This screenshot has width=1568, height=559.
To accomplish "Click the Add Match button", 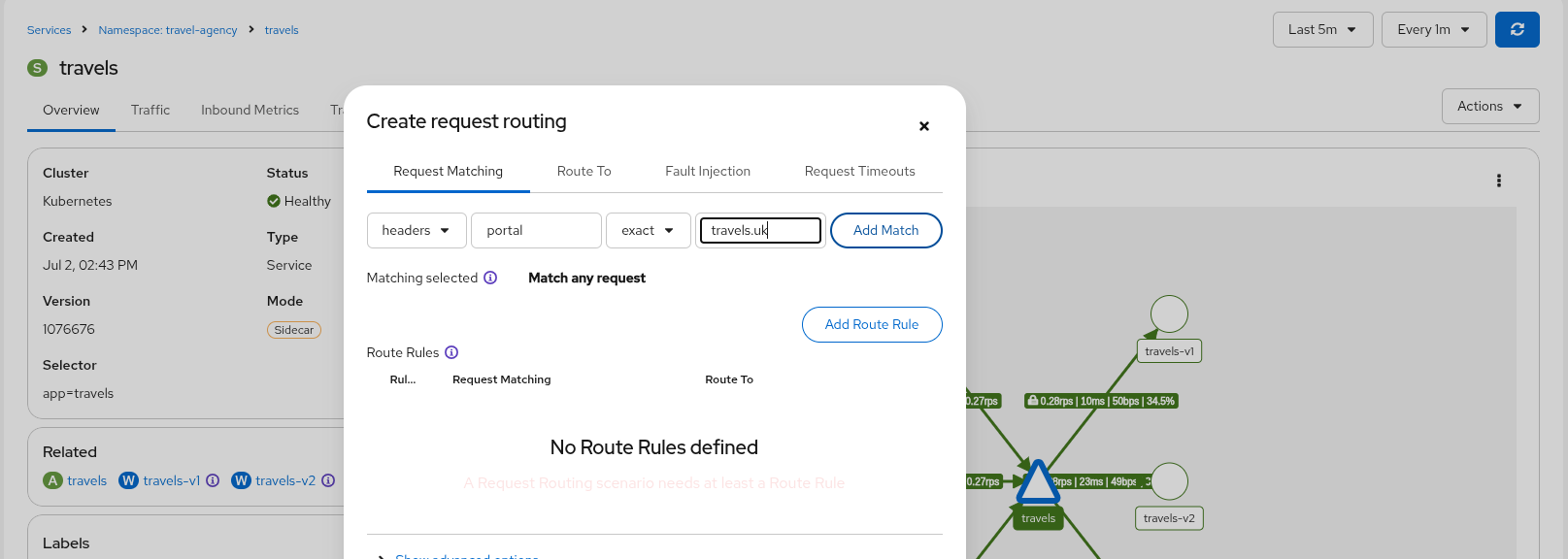I will tap(886, 231).
